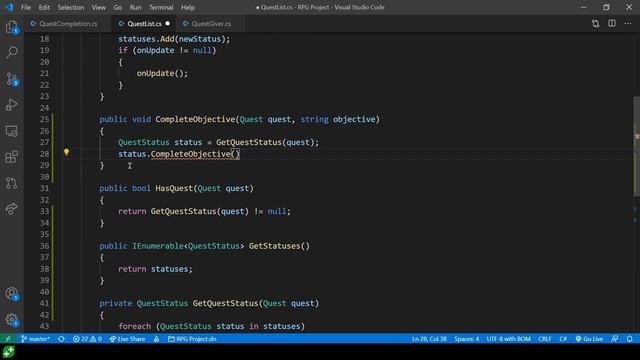Open the Search view in activity bar
640x360 pixels.
click(11, 52)
